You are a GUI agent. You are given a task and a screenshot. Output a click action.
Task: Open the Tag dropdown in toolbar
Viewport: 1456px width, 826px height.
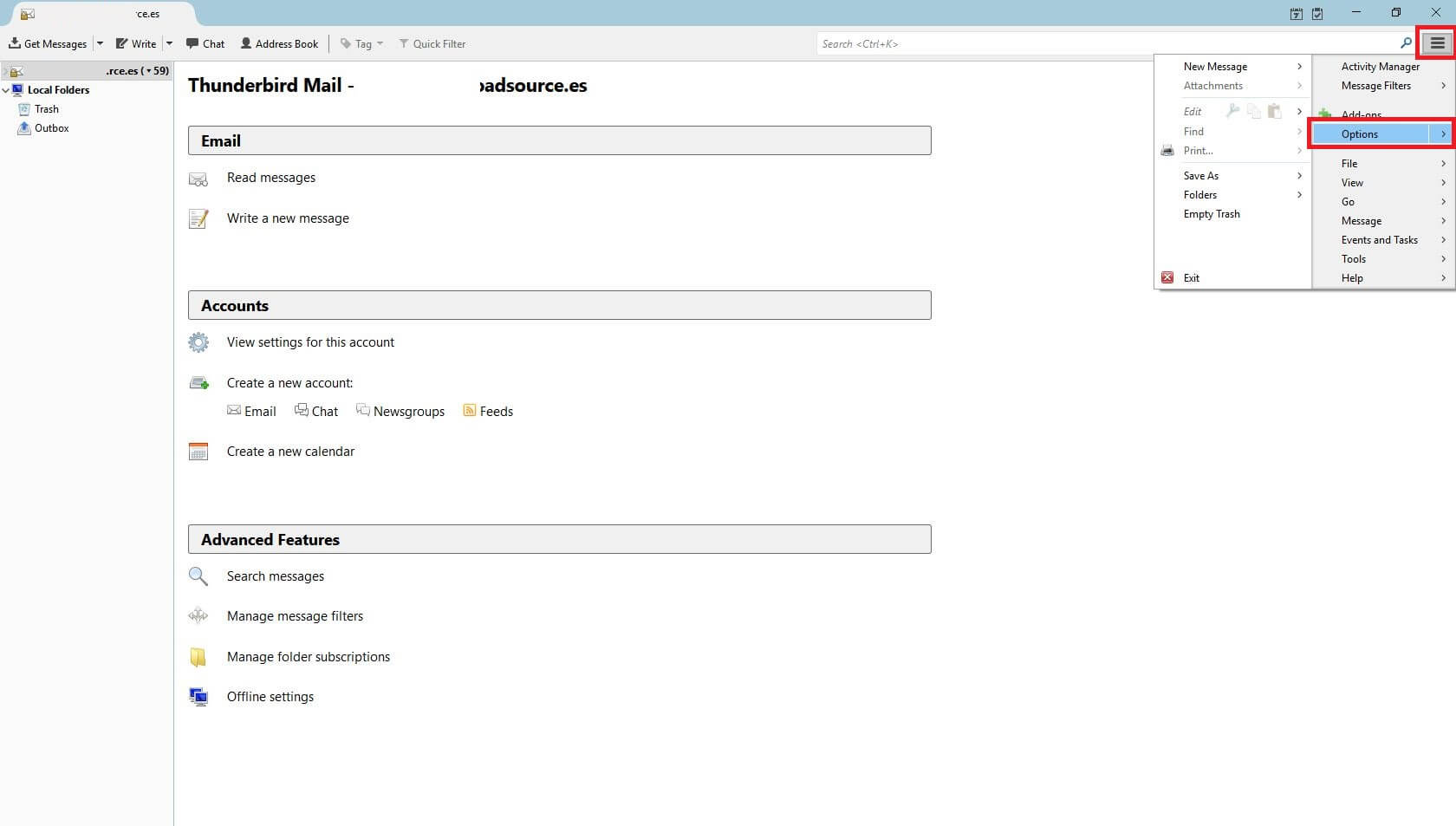pos(361,43)
